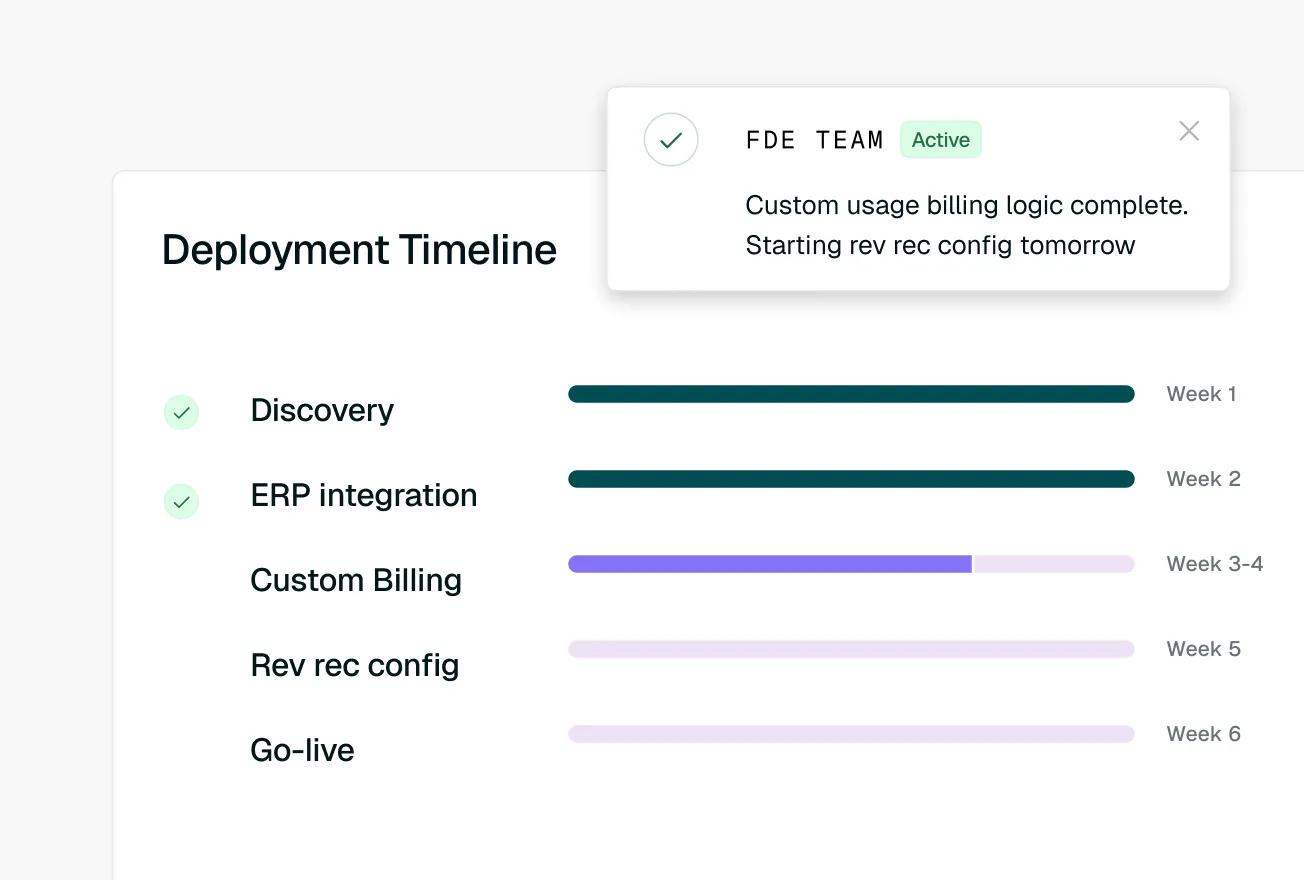Click the FDE TEAM notification title
Screen dimensions: 1304x880
click(x=815, y=140)
